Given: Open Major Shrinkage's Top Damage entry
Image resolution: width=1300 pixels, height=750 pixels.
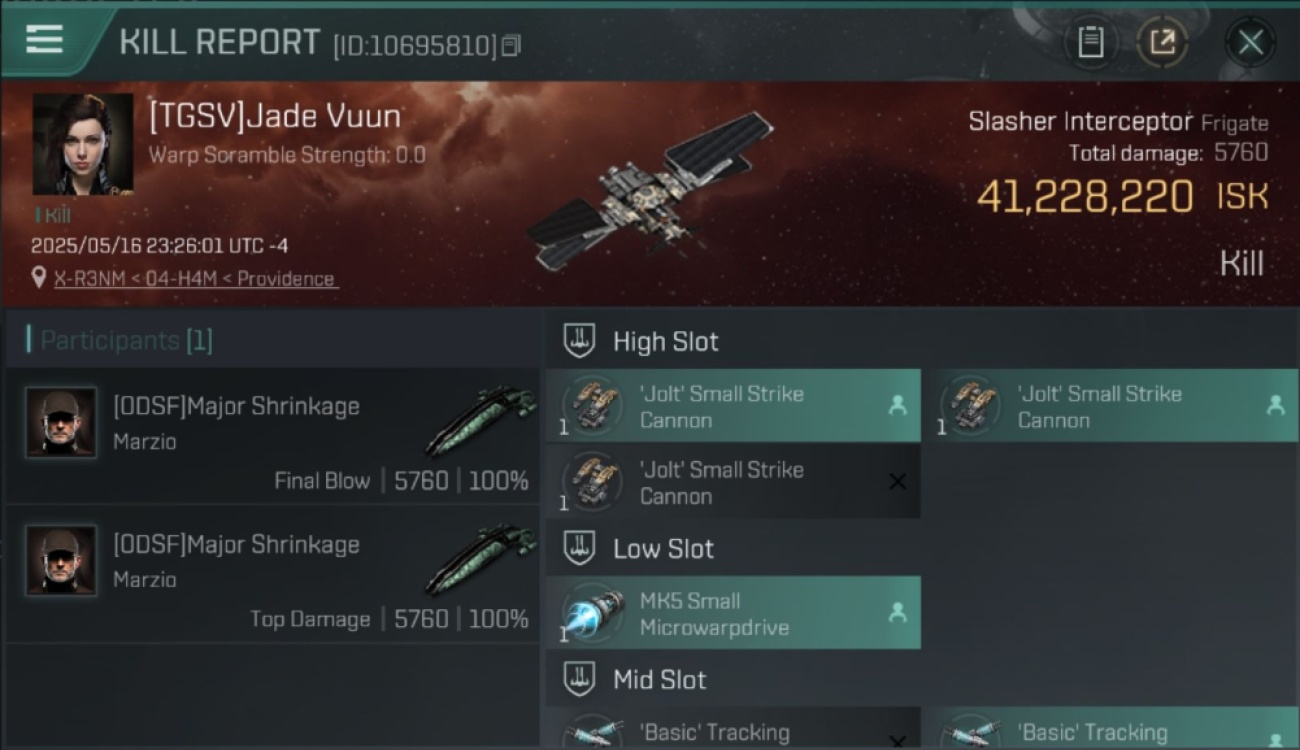Looking at the screenshot, I should (273, 574).
